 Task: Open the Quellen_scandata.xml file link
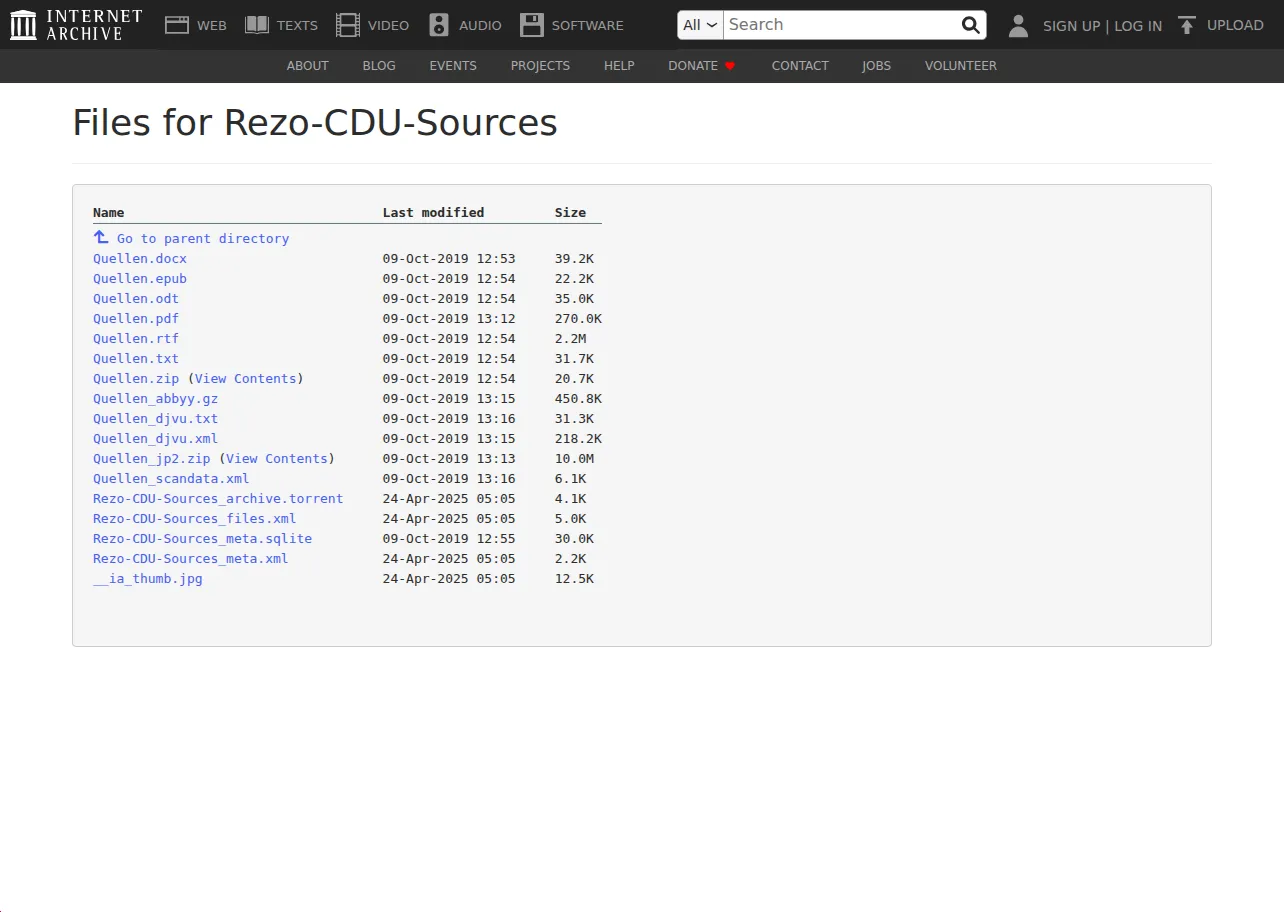tap(171, 479)
